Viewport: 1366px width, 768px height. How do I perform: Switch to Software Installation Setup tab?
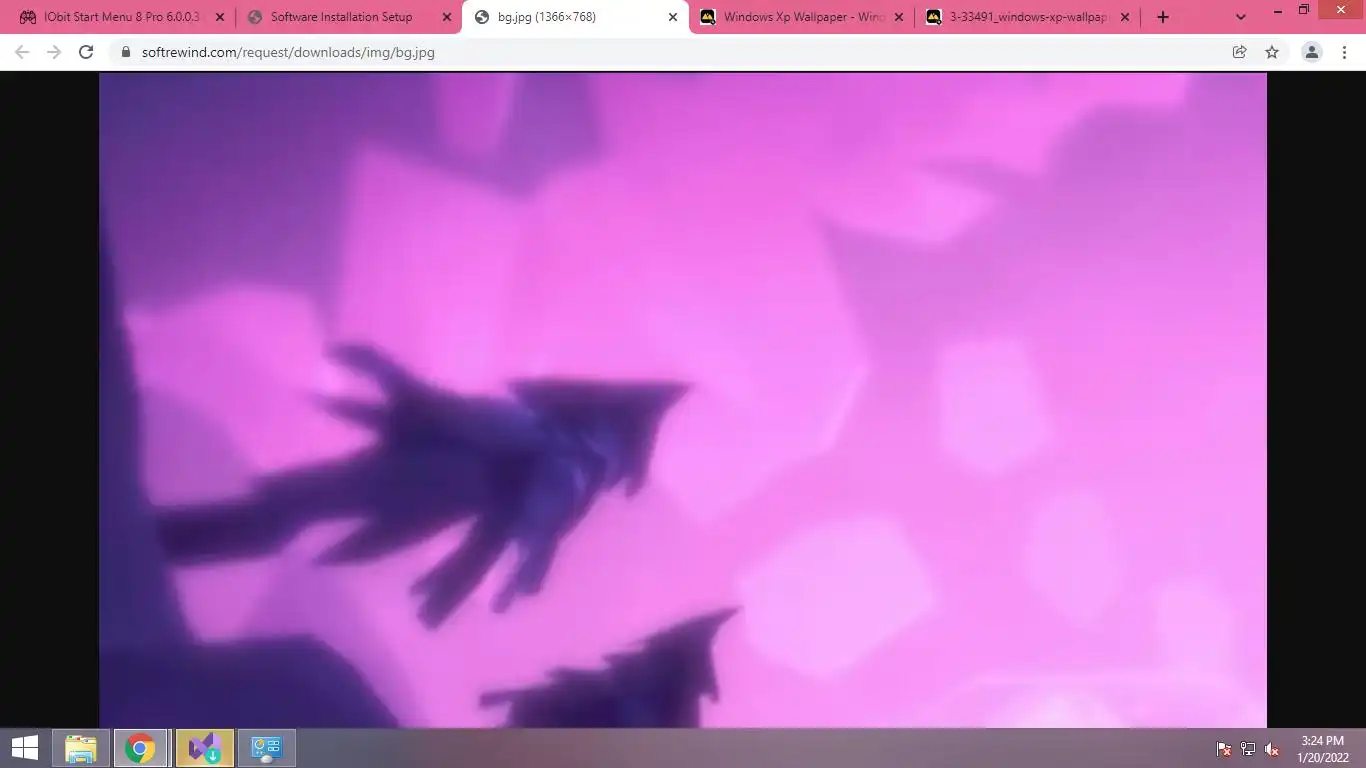click(x=349, y=17)
